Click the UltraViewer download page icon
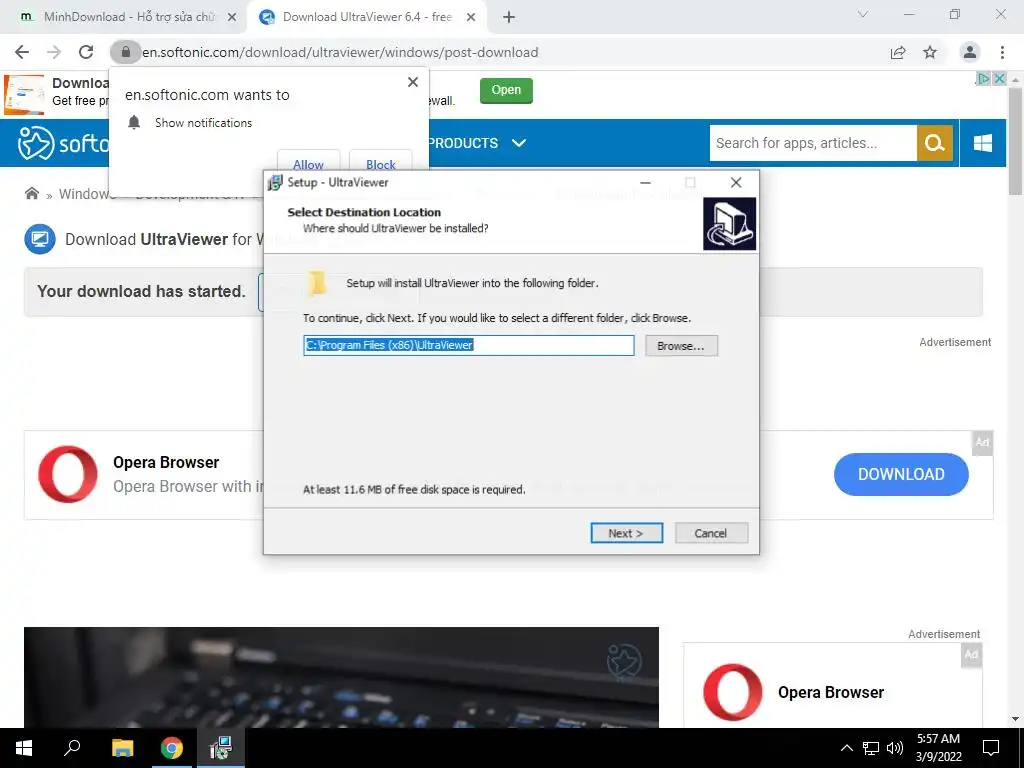 (x=40, y=239)
